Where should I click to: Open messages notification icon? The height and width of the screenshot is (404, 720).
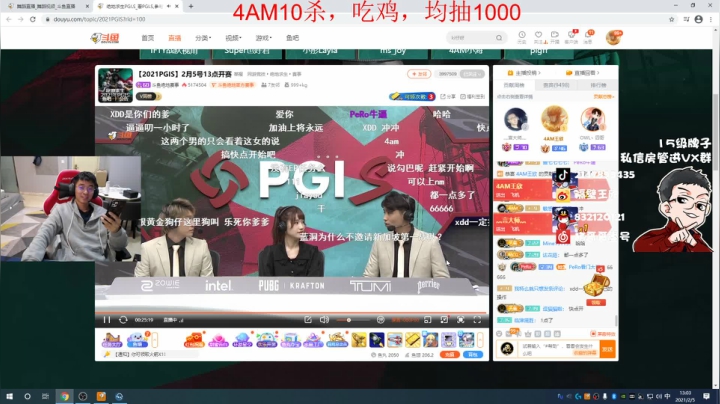coord(588,37)
